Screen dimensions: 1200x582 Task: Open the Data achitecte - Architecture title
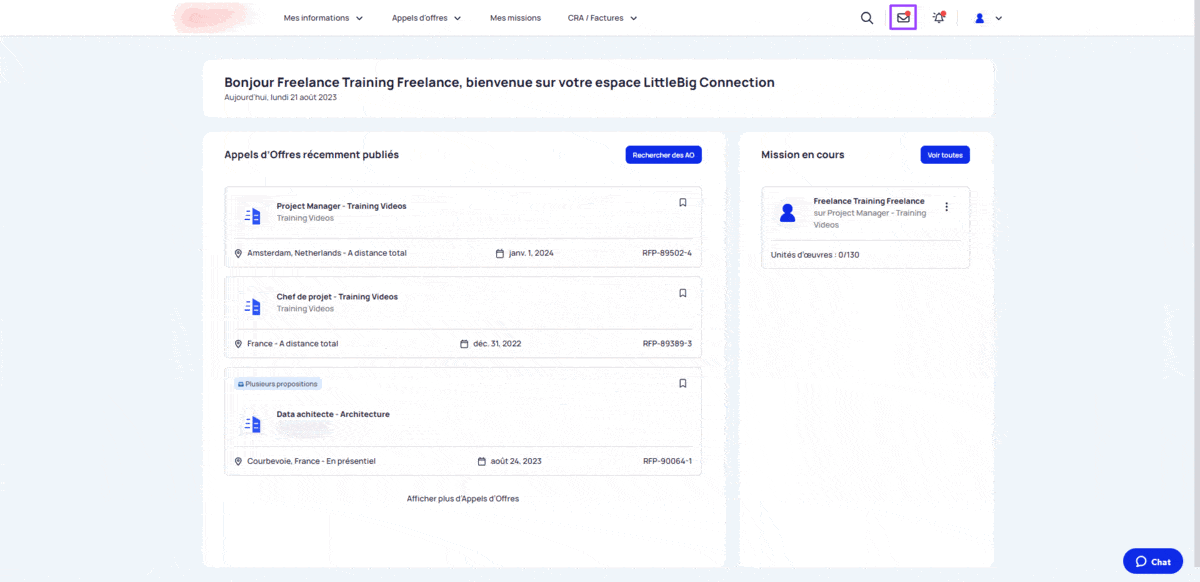[333, 414]
